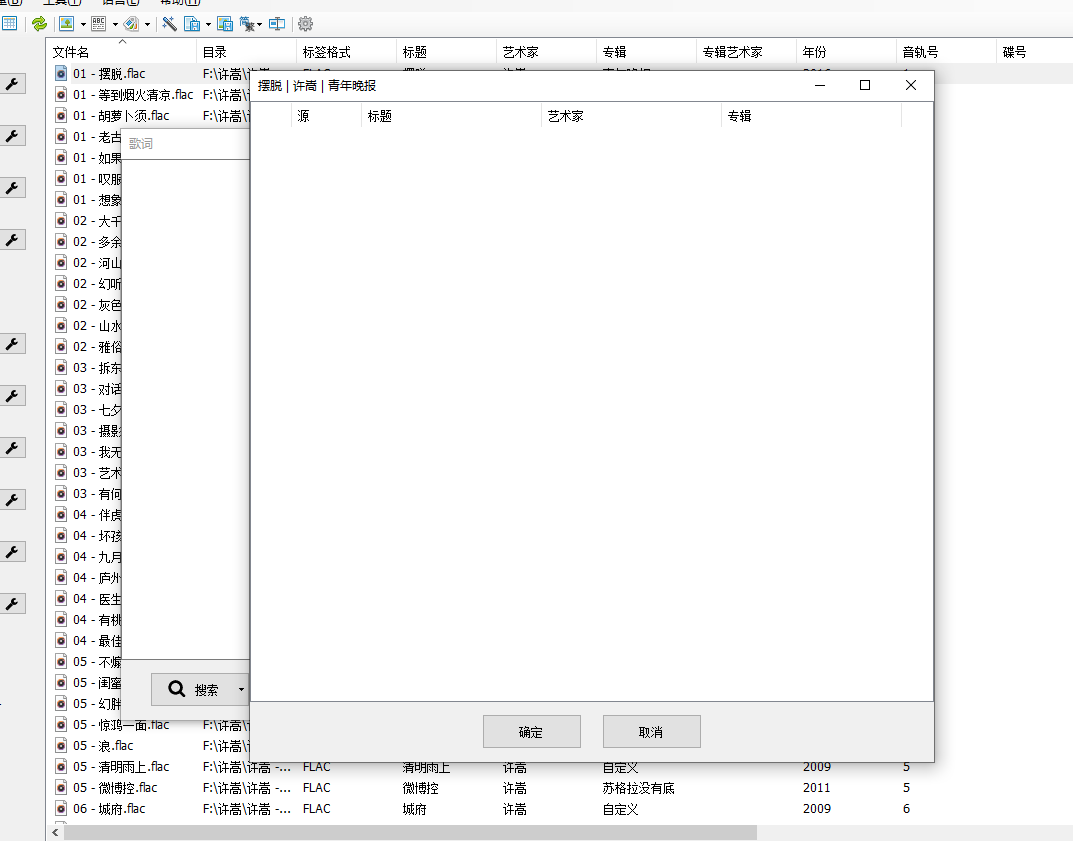Click the cover art picture toolbar icon
1073x841 pixels.
pyautogui.click(x=66, y=23)
